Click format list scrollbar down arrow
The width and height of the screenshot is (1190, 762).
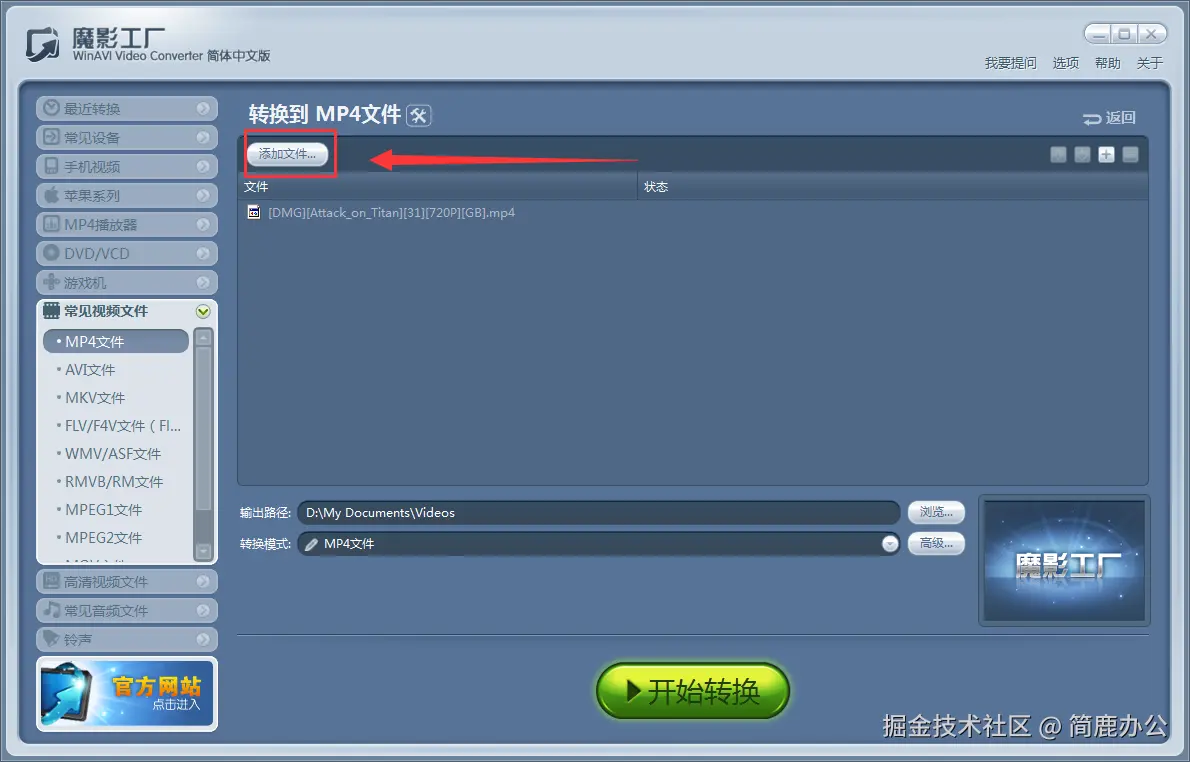point(203,552)
